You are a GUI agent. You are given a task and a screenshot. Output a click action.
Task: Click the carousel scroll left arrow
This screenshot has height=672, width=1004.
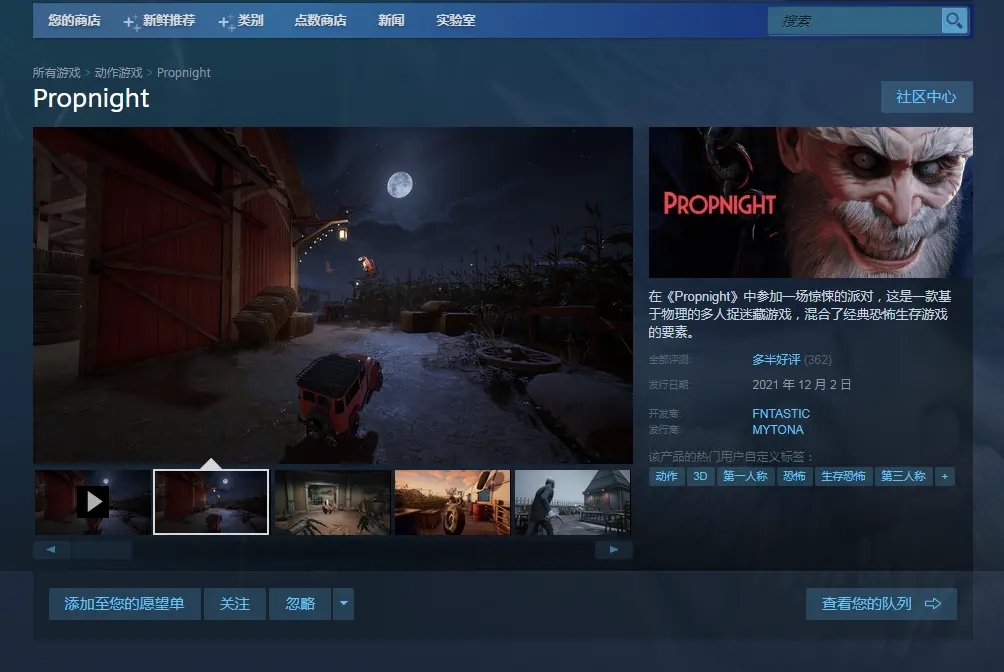[x=51, y=550]
